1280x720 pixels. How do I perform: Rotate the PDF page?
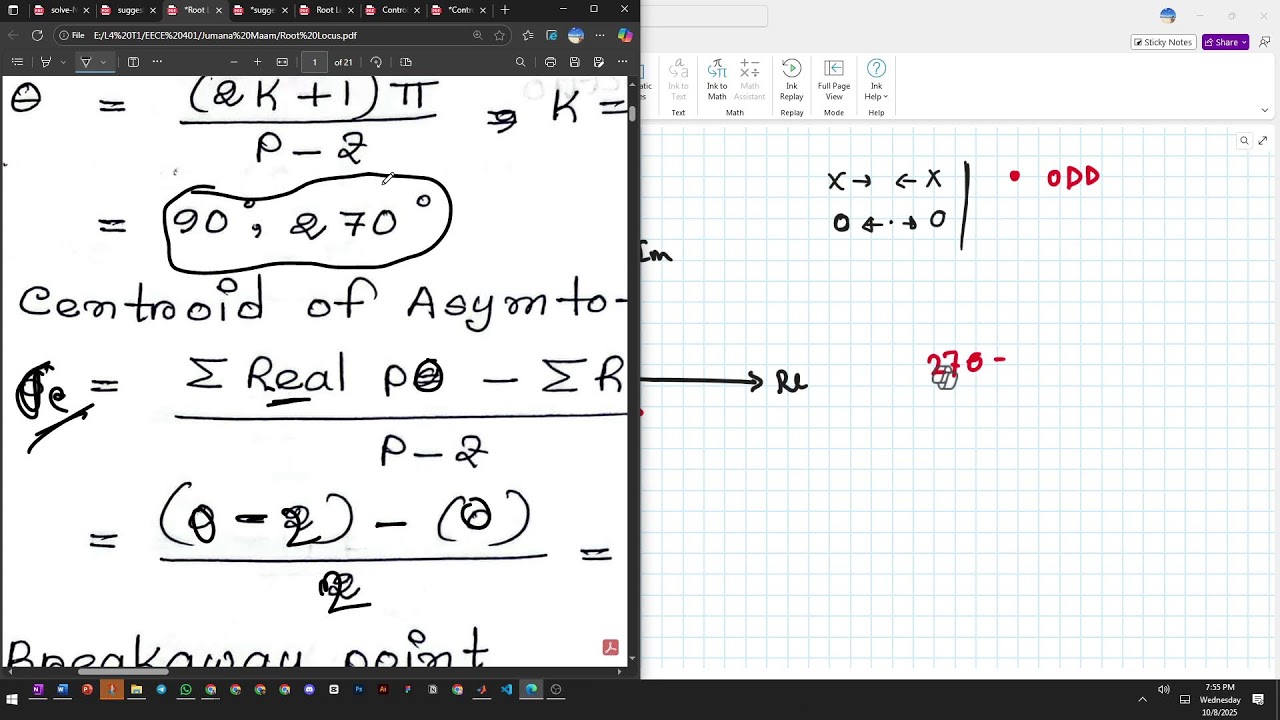(376, 62)
